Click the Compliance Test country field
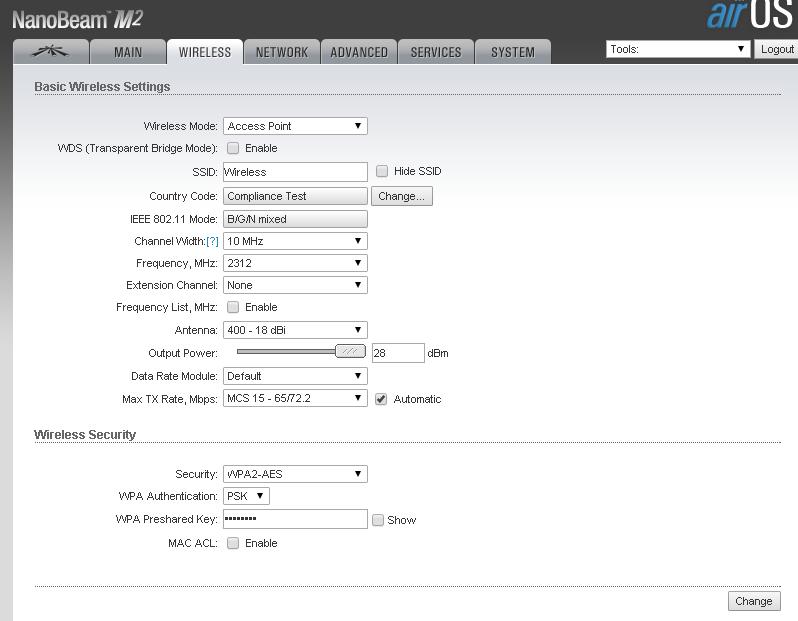 click(x=295, y=196)
